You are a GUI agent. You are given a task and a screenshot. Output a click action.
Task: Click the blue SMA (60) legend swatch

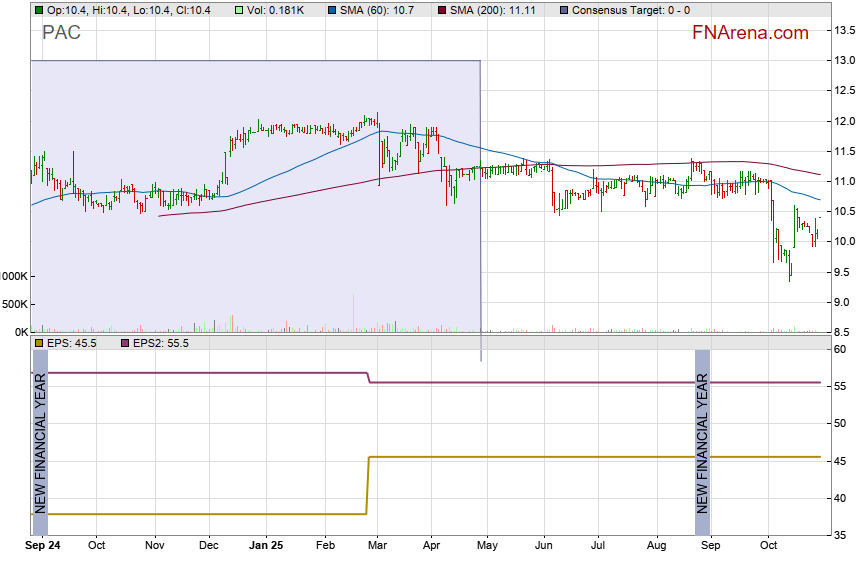333,10
